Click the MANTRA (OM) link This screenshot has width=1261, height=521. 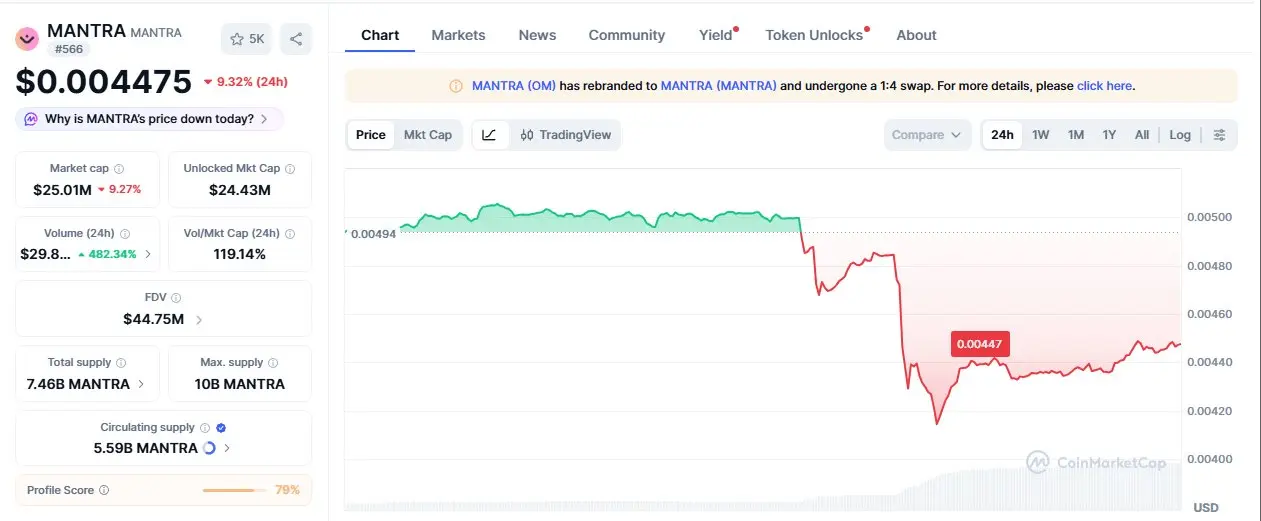[x=513, y=86]
